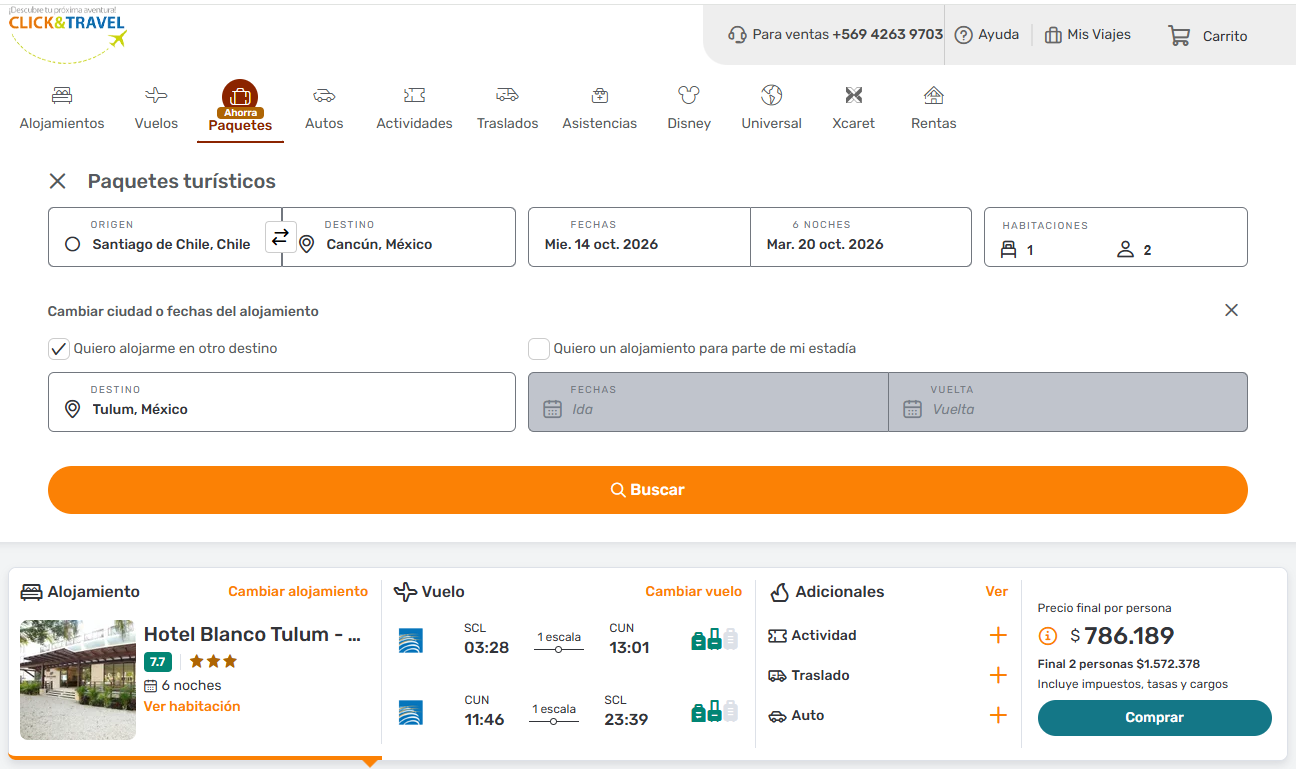Go to Xcaret category
1296x769 pixels.
click(853, 108)
